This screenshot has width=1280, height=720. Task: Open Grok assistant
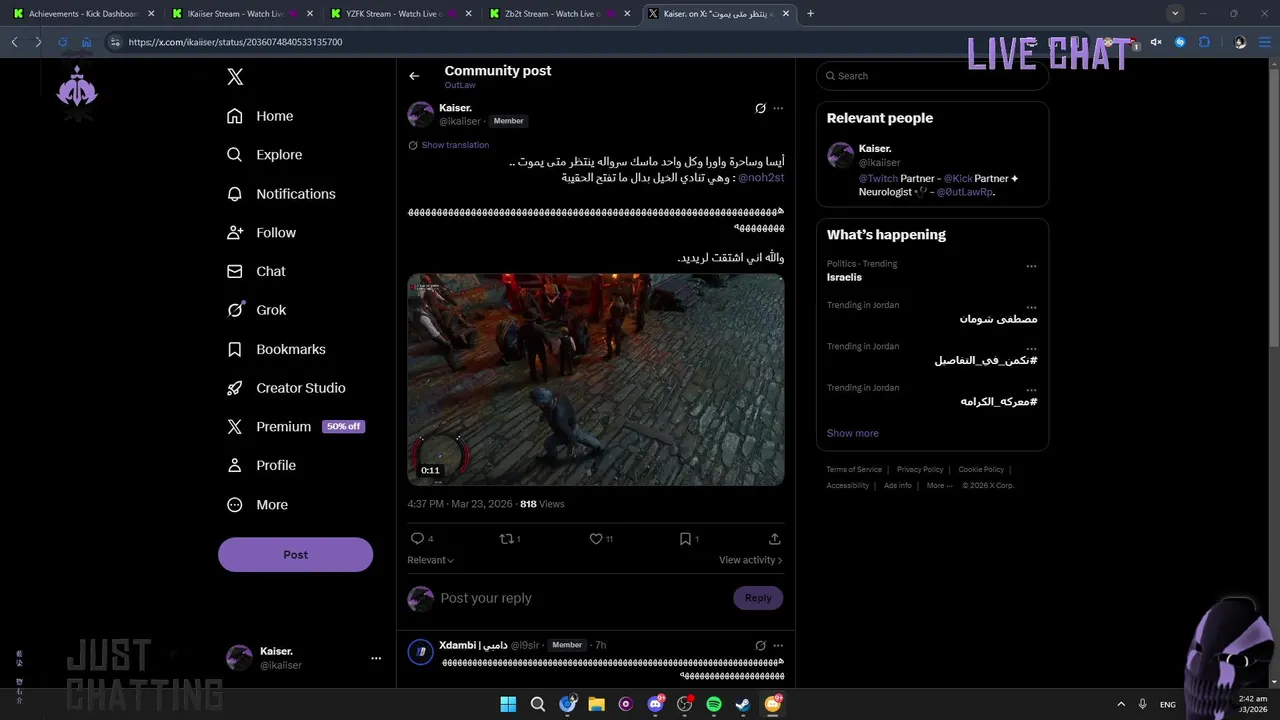pyautogui.click(x=256, y=310)
